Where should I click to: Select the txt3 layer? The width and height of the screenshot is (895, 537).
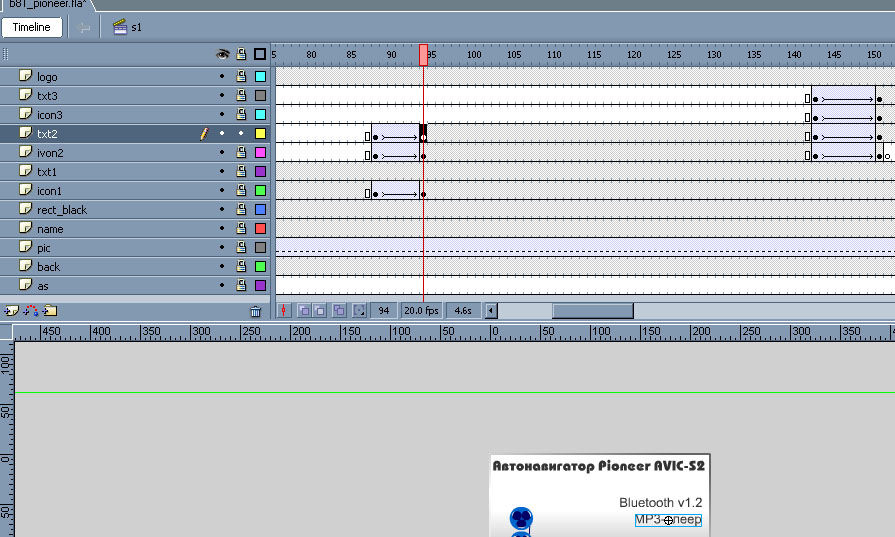(x=135, y=95)
